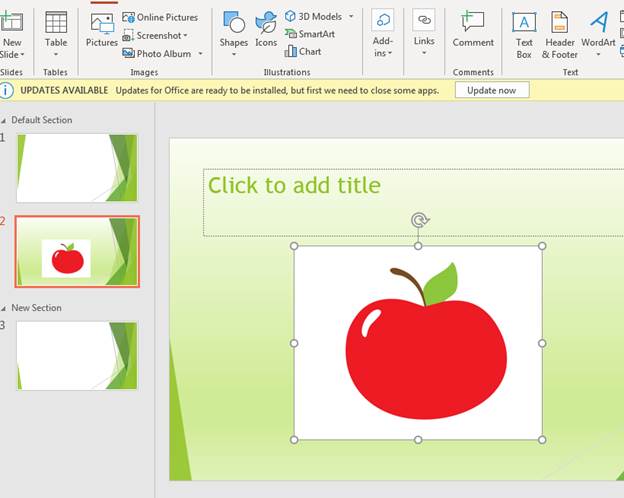Click the Shapes icon
This screenshot has height=498, width=624.
coord(234,22)
